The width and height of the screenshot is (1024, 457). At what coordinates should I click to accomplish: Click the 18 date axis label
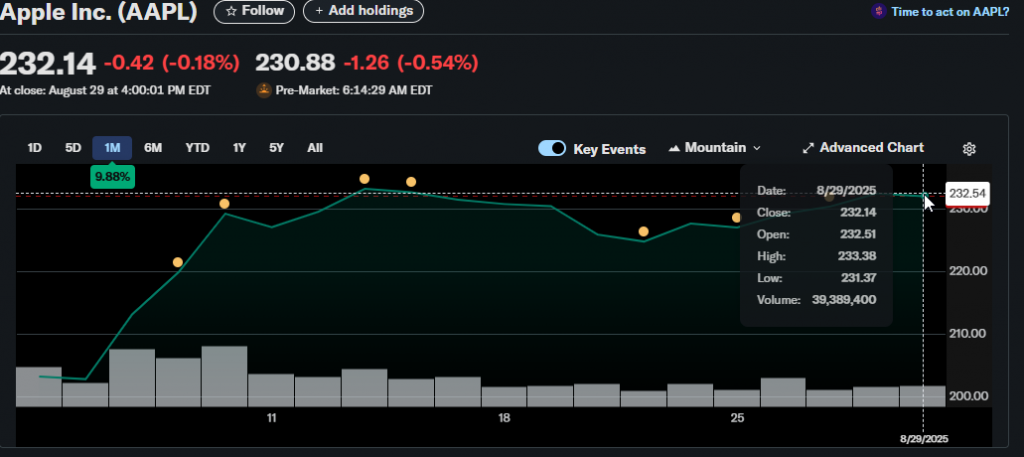pos(504,418)
